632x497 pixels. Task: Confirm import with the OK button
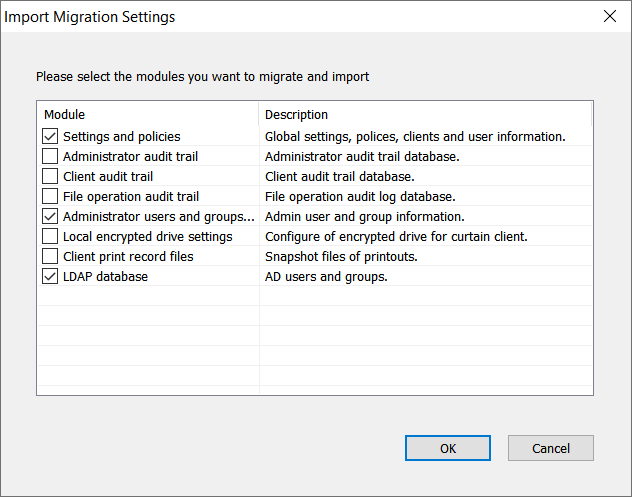(x=448, y=448)
